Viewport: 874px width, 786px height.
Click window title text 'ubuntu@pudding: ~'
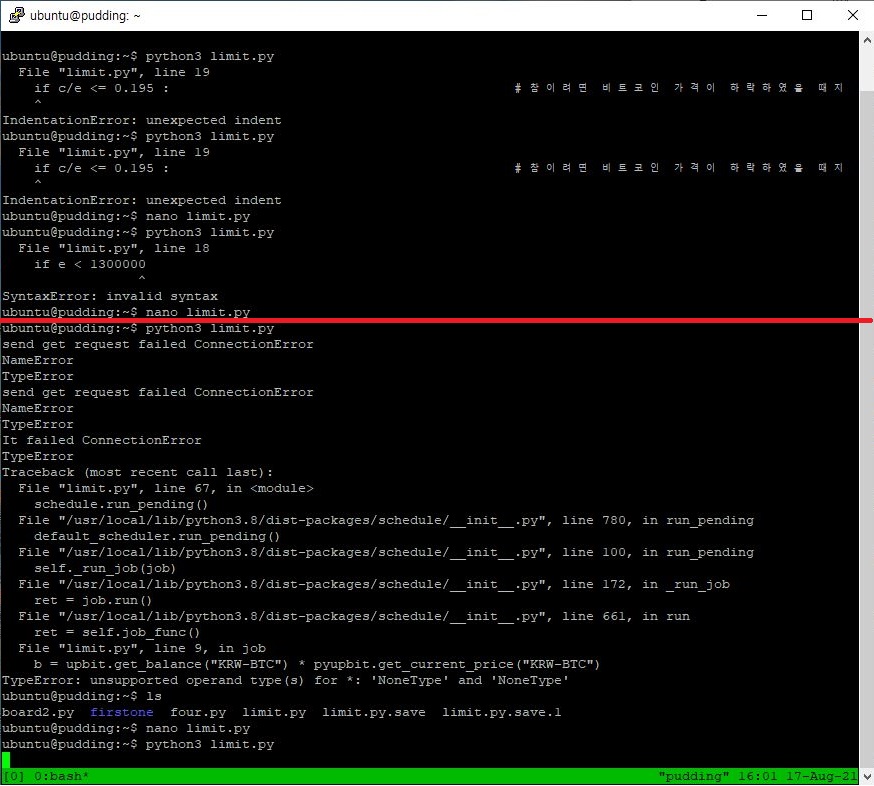[x=85, y=16]
